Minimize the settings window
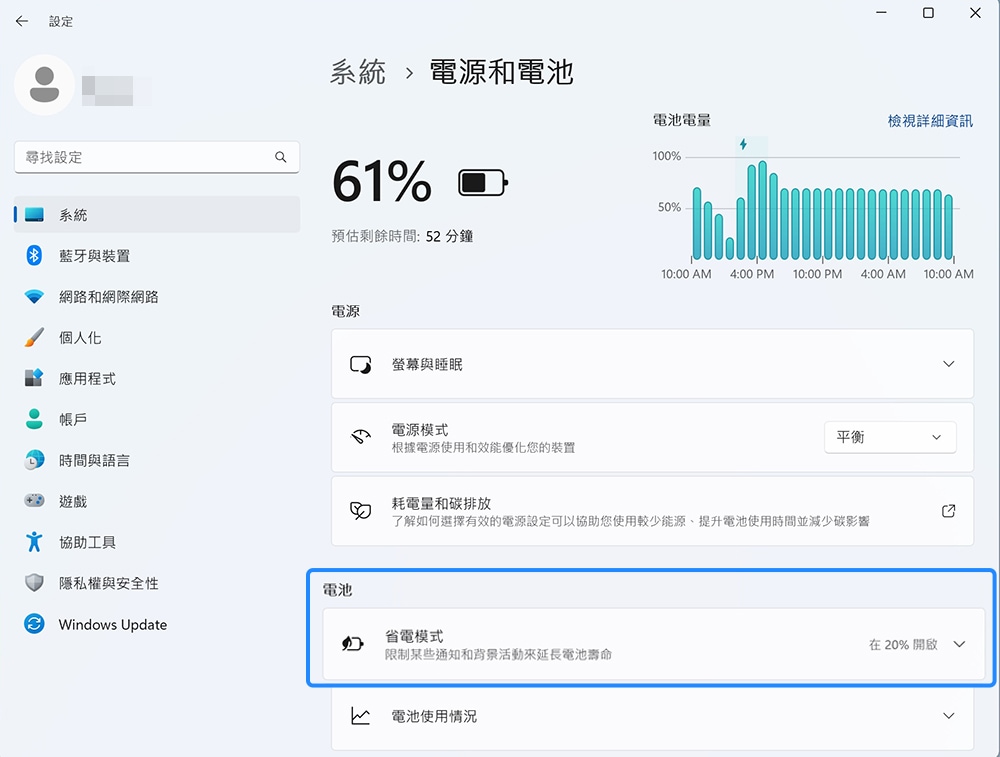Screen dimensions: 1000x757 click(x=881, y=13)
